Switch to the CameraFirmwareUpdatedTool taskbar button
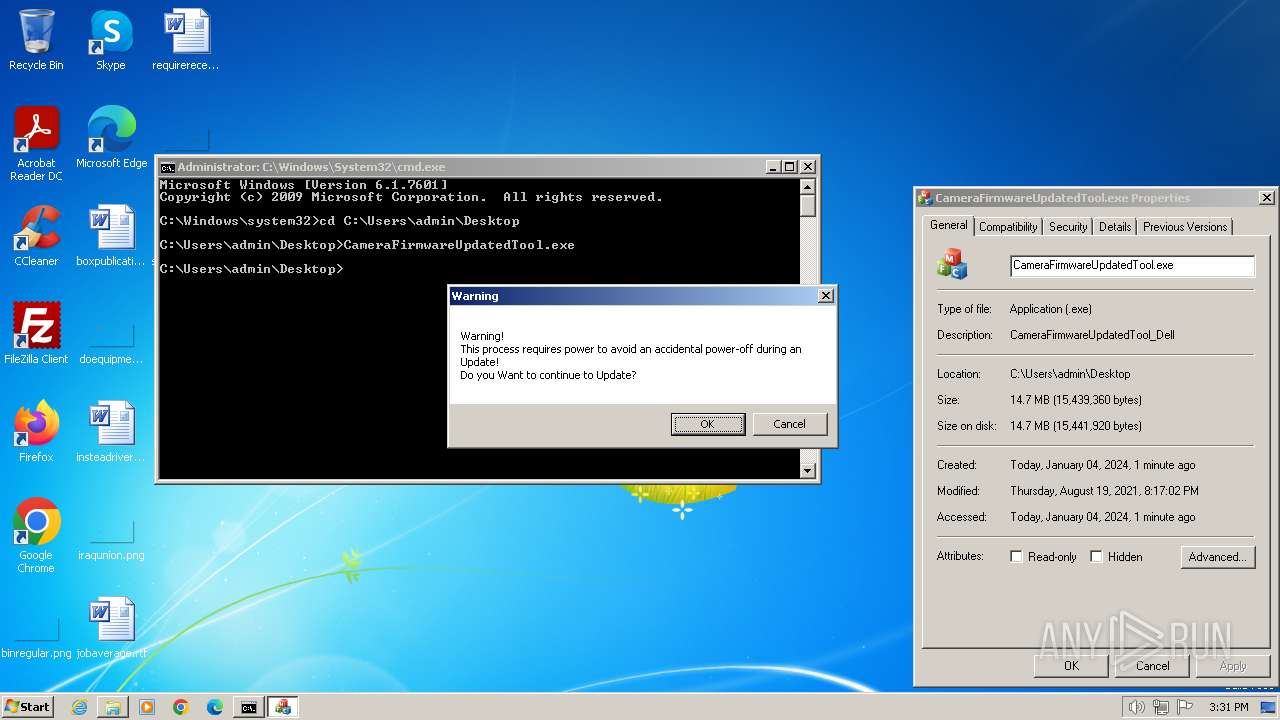The image size is (1280, 720). pyautogui.click(x=283, y=707)
